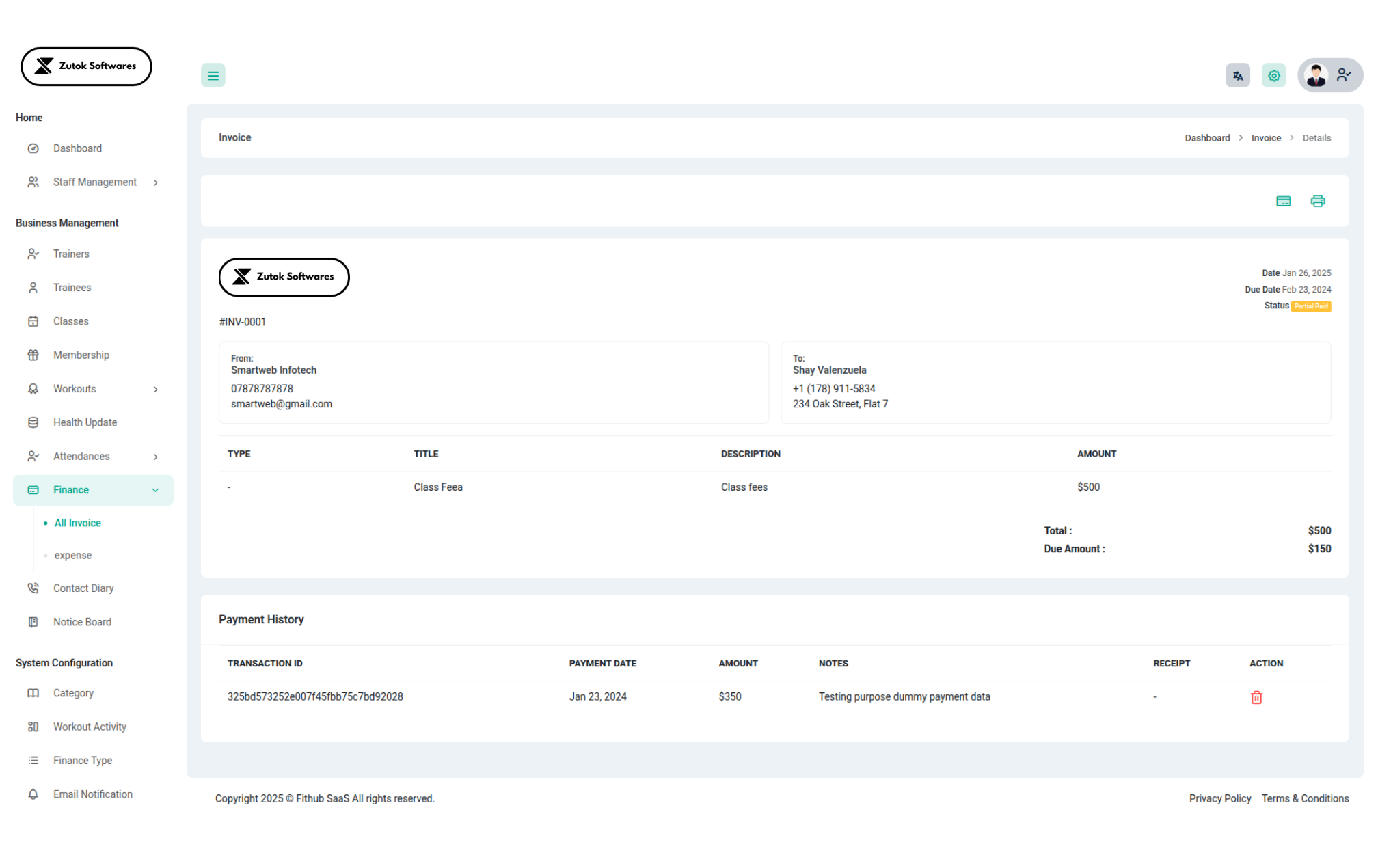Open the Privacy Policy footer link
Image resolution: width=1378 pixels, height=868 pixels.
1219,798
